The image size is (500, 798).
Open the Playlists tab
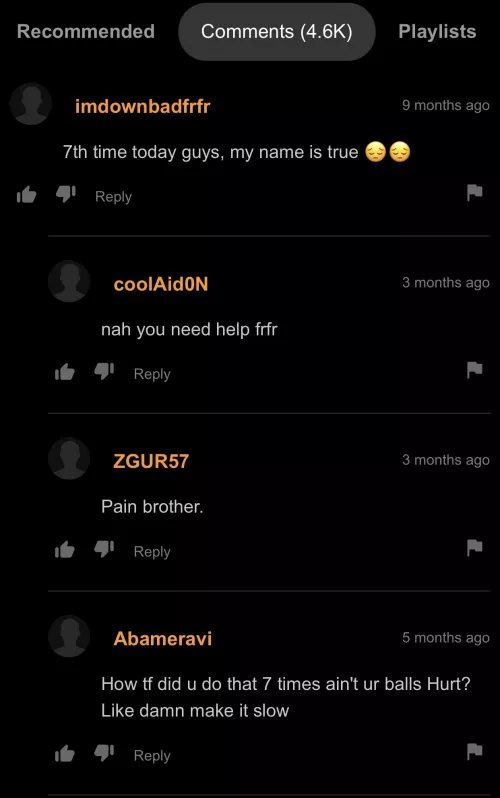point(437,32)
